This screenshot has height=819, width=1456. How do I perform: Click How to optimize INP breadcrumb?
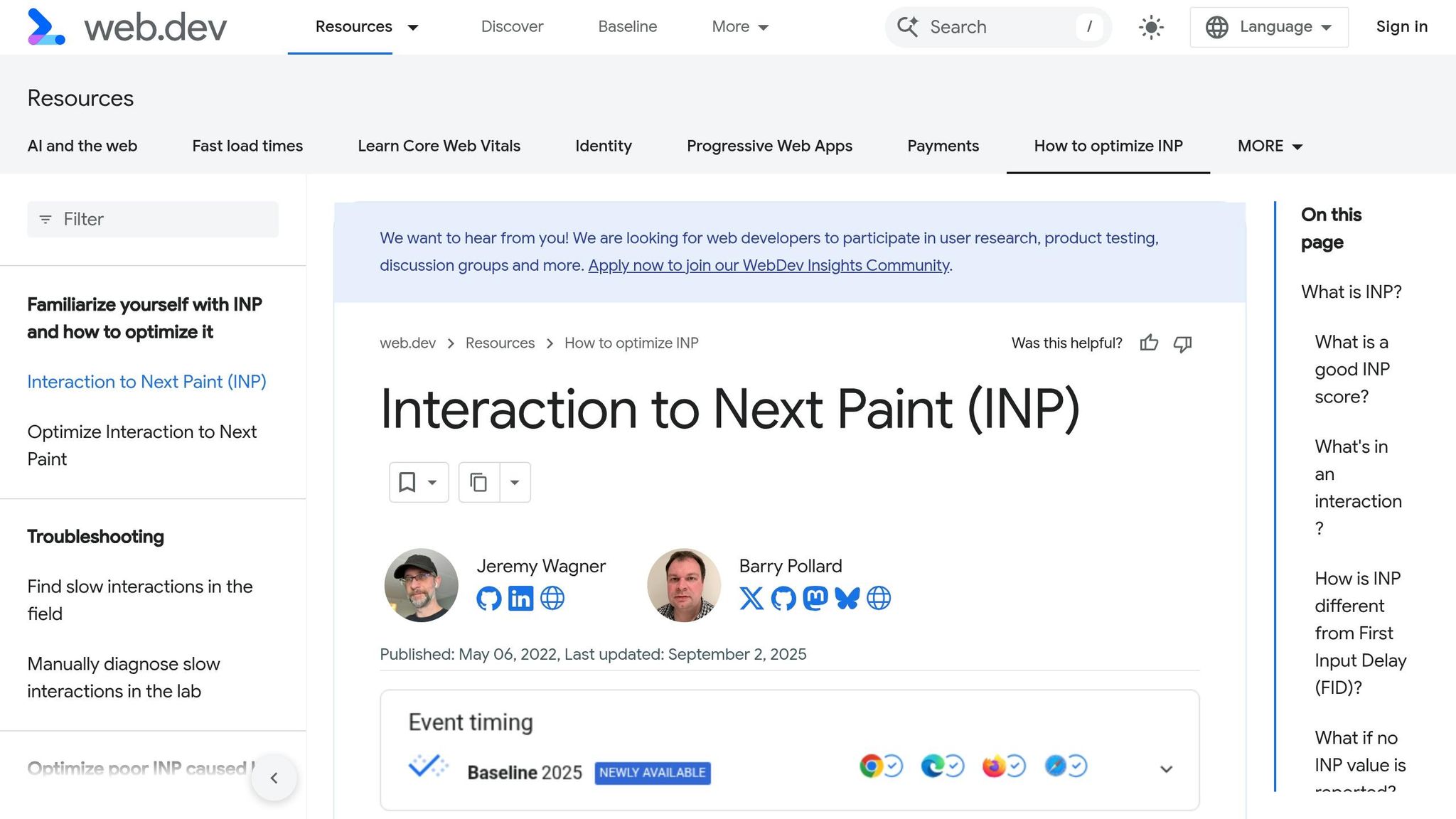[x=631, y=343]
